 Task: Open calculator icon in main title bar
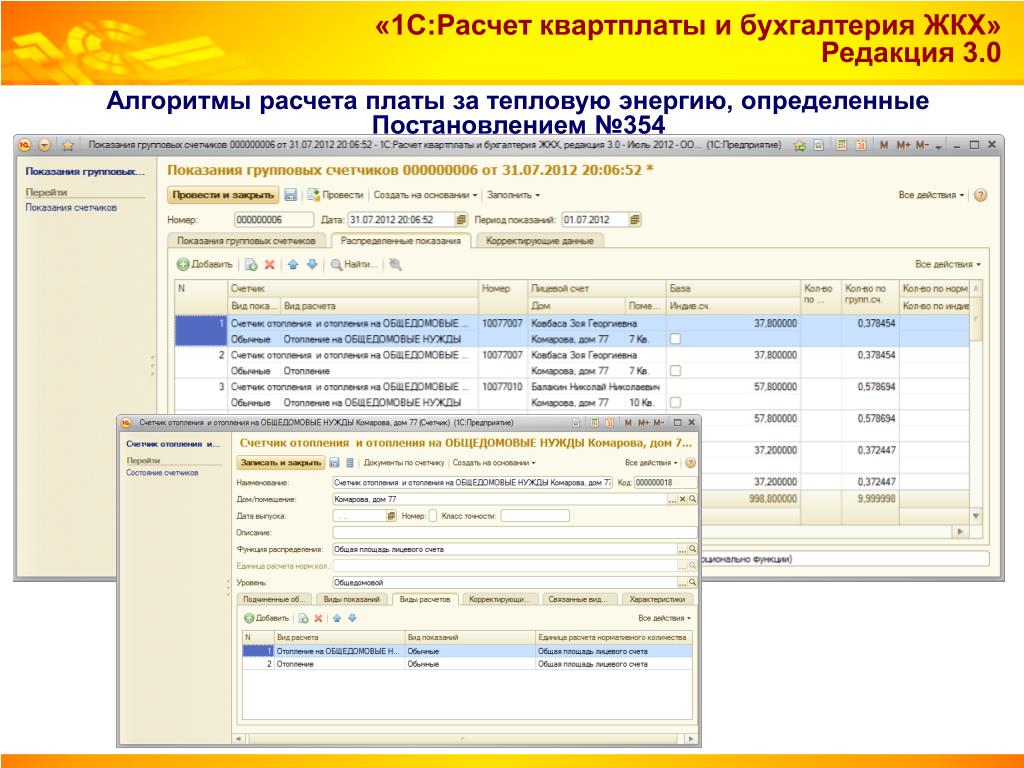[842, 145]
